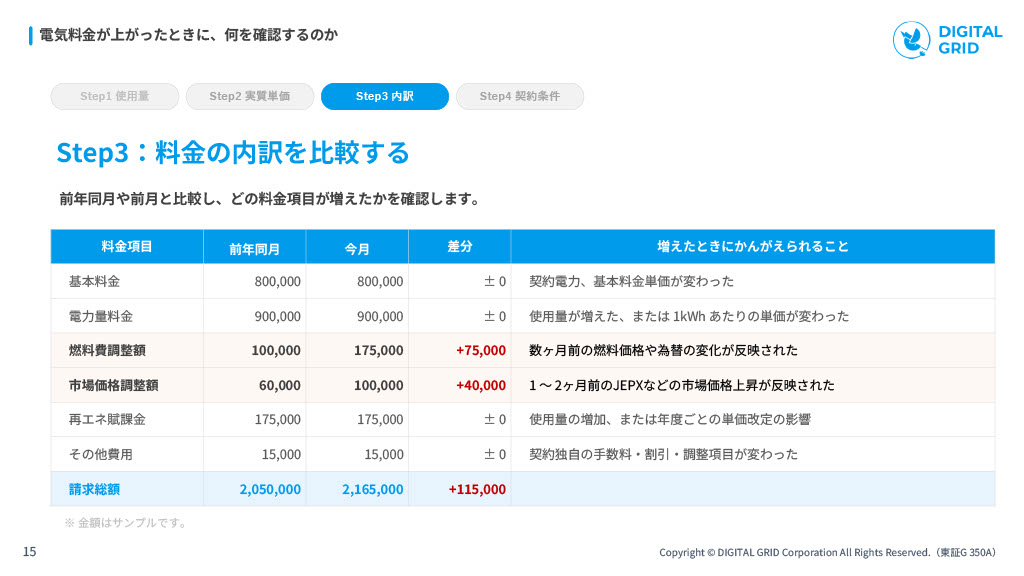Click the Digital Grid bird logo
This screenshot has height=576, width=1024.
click(x=912, y=40)
